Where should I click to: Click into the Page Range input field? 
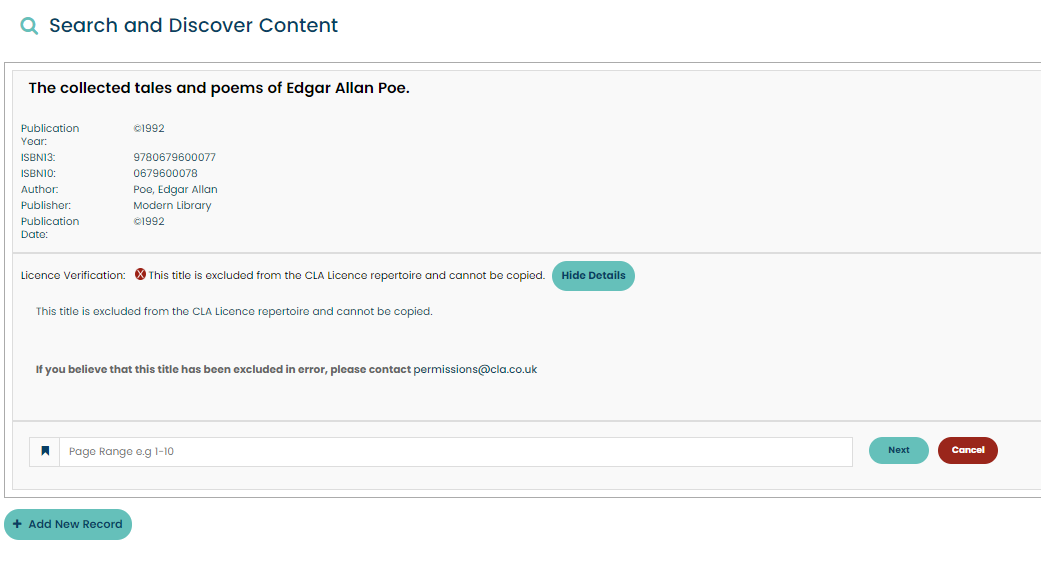pos(455,452)
